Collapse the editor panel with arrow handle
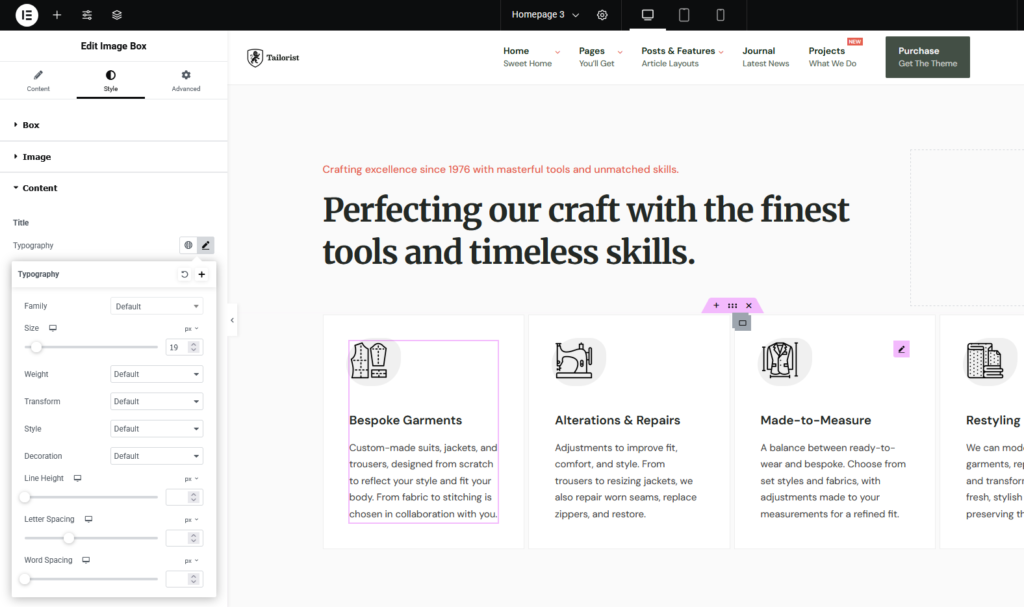Viewport: 1024px width, 607px height. pos(232,320)
